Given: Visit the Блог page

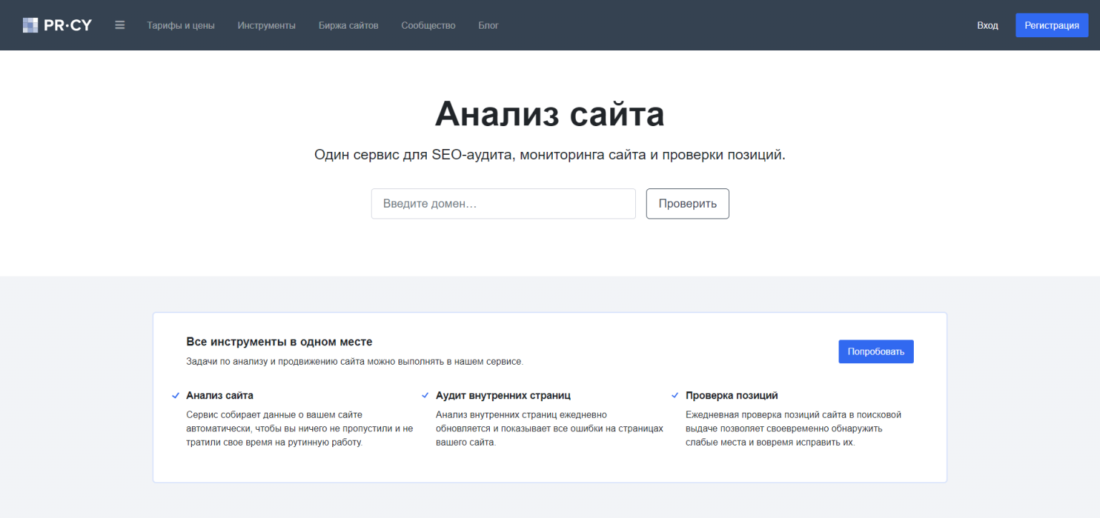Looking at the screenshot, I should coord(488,25).
